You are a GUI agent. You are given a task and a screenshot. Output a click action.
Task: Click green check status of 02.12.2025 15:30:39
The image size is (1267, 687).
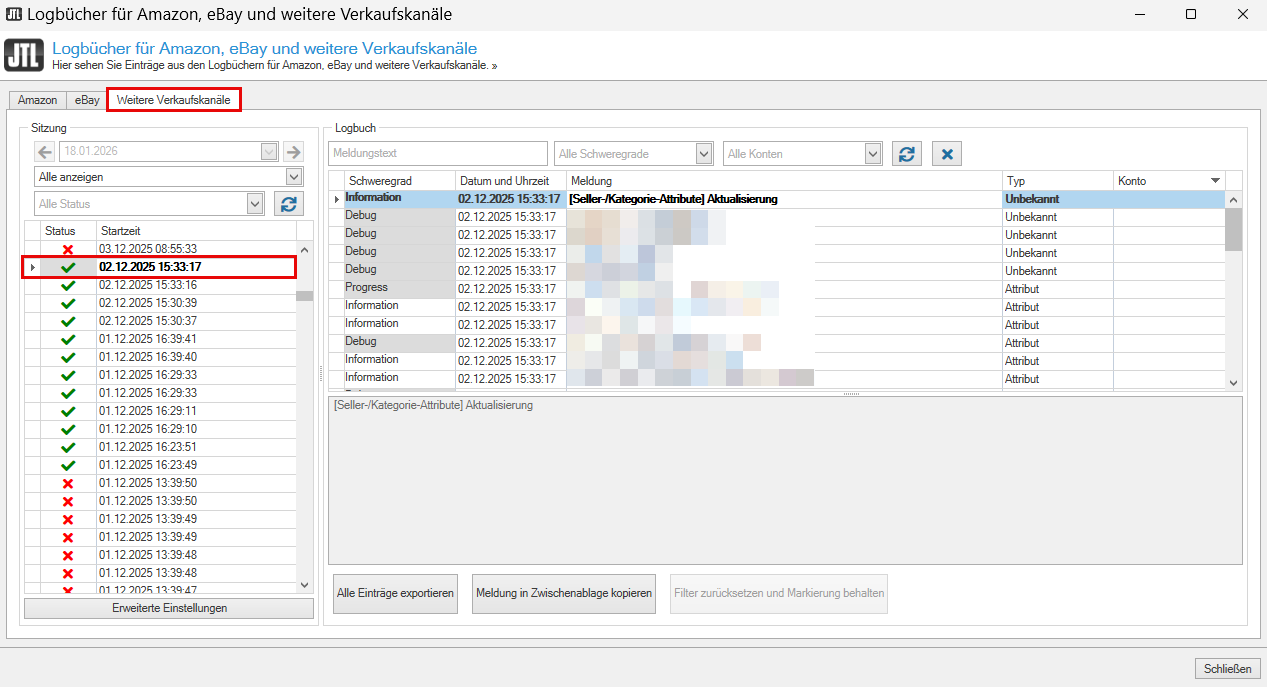pyautogui.click(x=68, y=303)
